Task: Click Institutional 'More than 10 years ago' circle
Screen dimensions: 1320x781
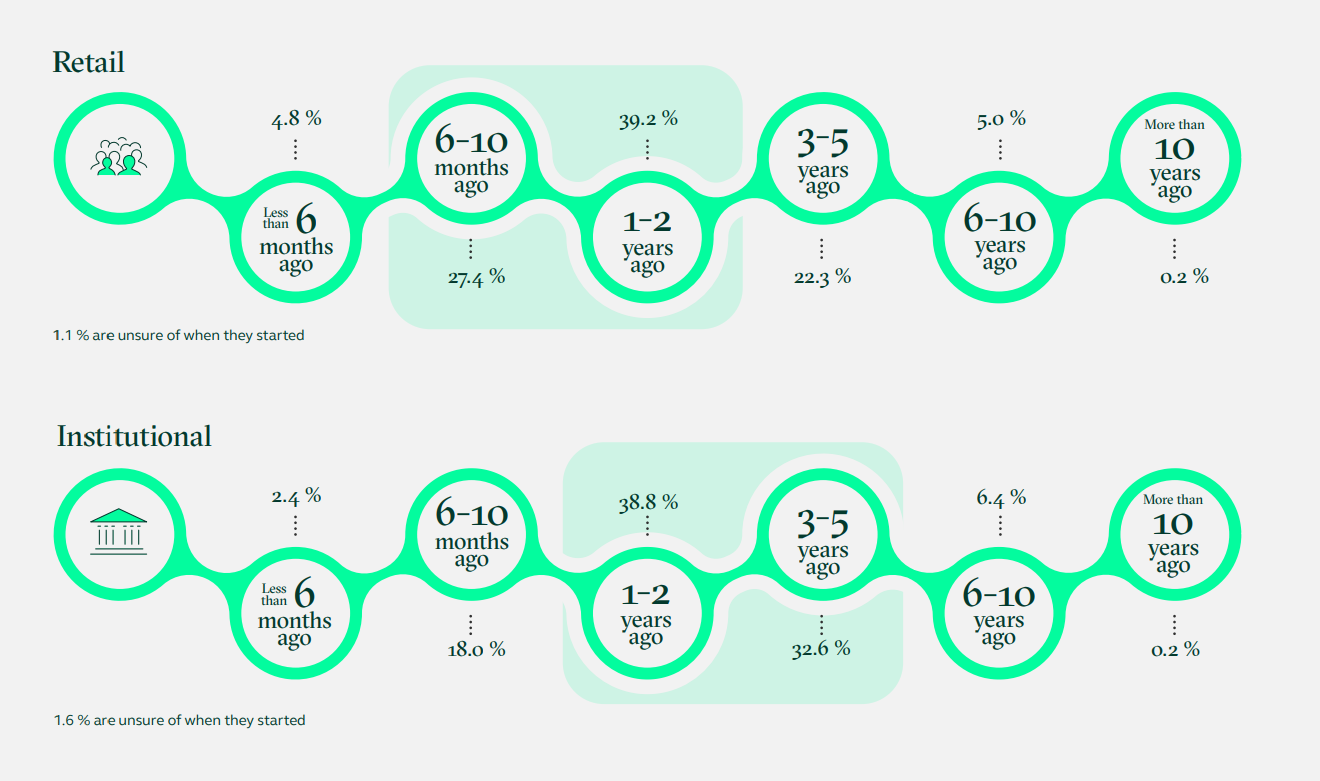Action: (x=1174, y=534)
